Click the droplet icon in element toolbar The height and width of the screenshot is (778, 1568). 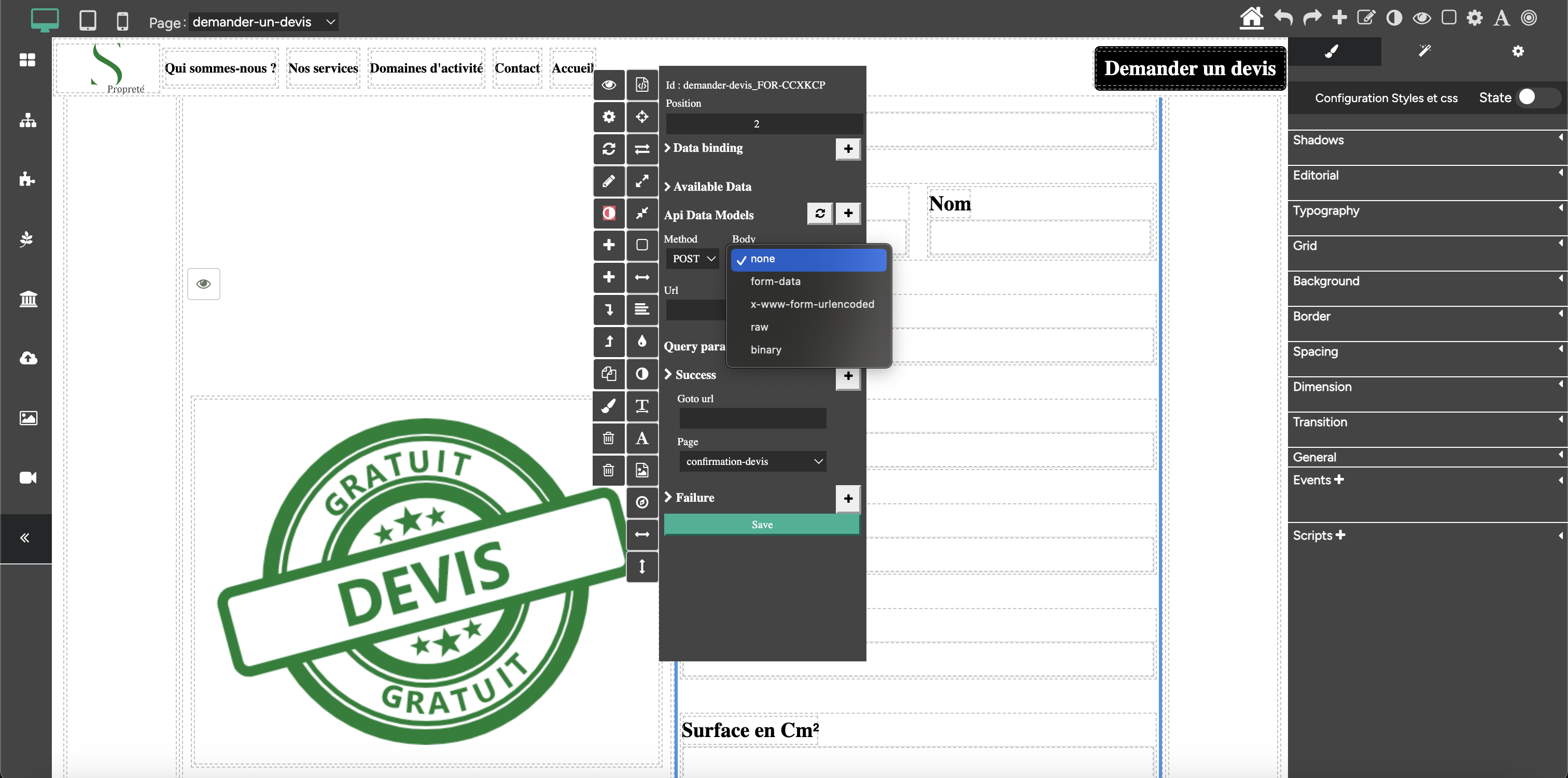click(641, 341)
